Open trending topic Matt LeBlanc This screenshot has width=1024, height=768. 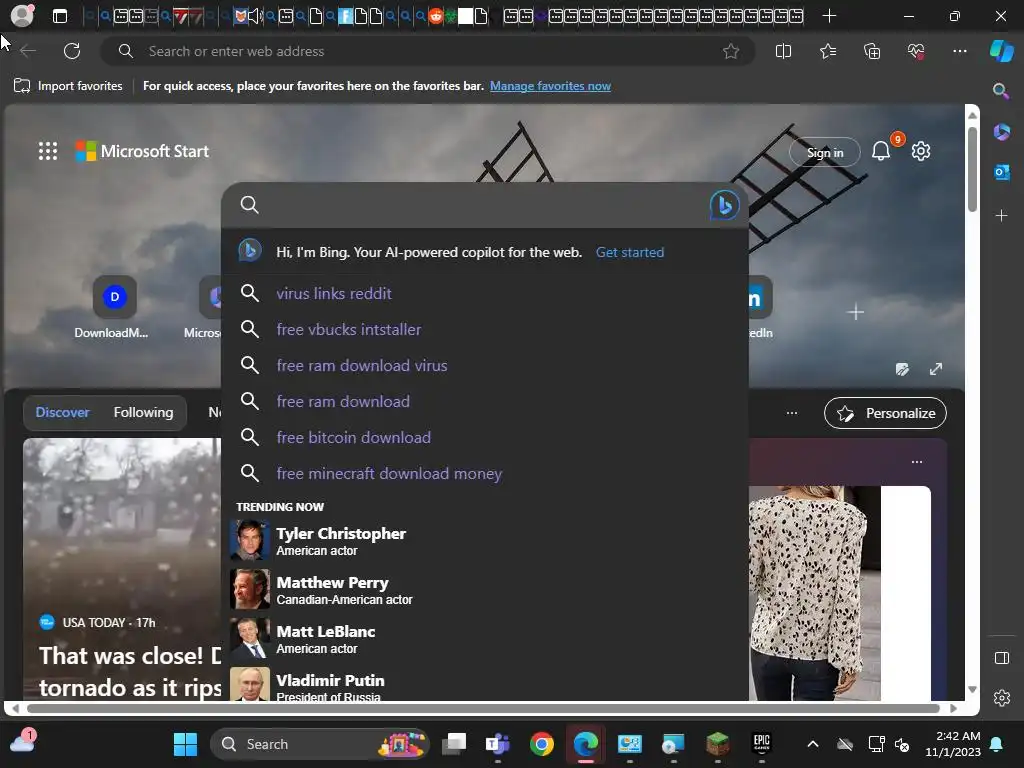coord(485,639)
